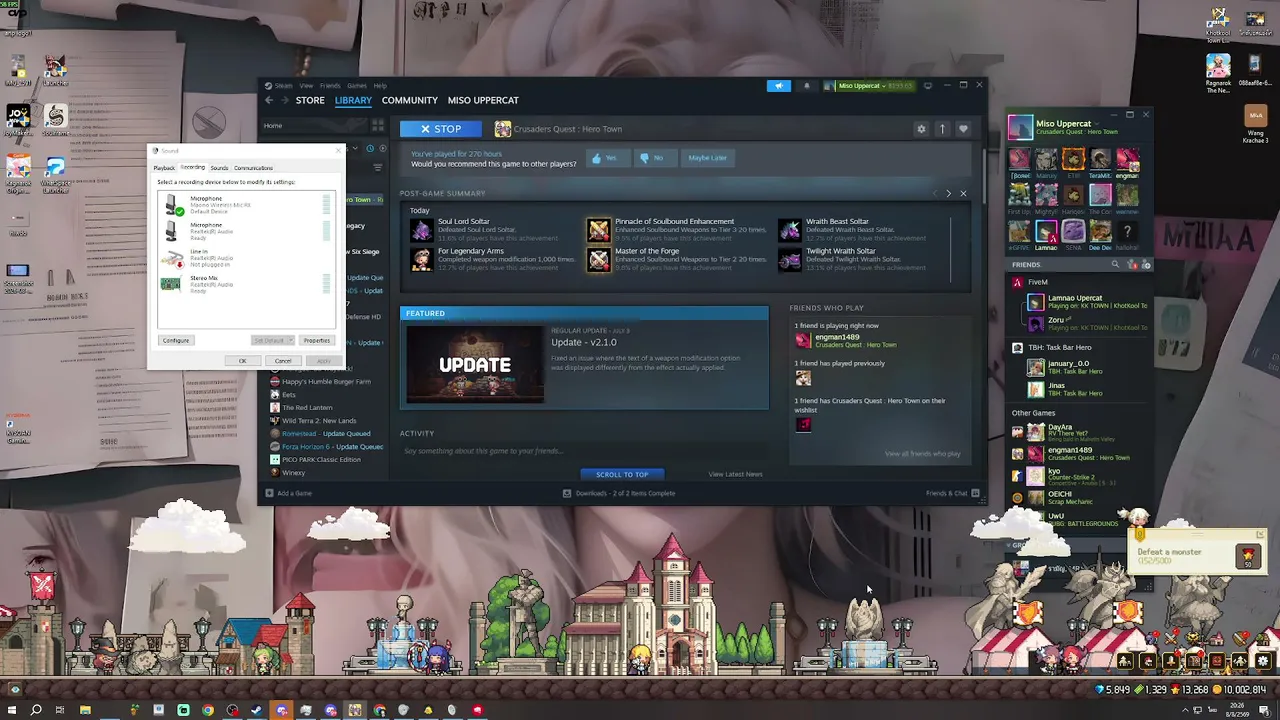The height and width of the screenshot is (720, 1280).
Task: Open the Friends menu in Steam
Action: 330,86
